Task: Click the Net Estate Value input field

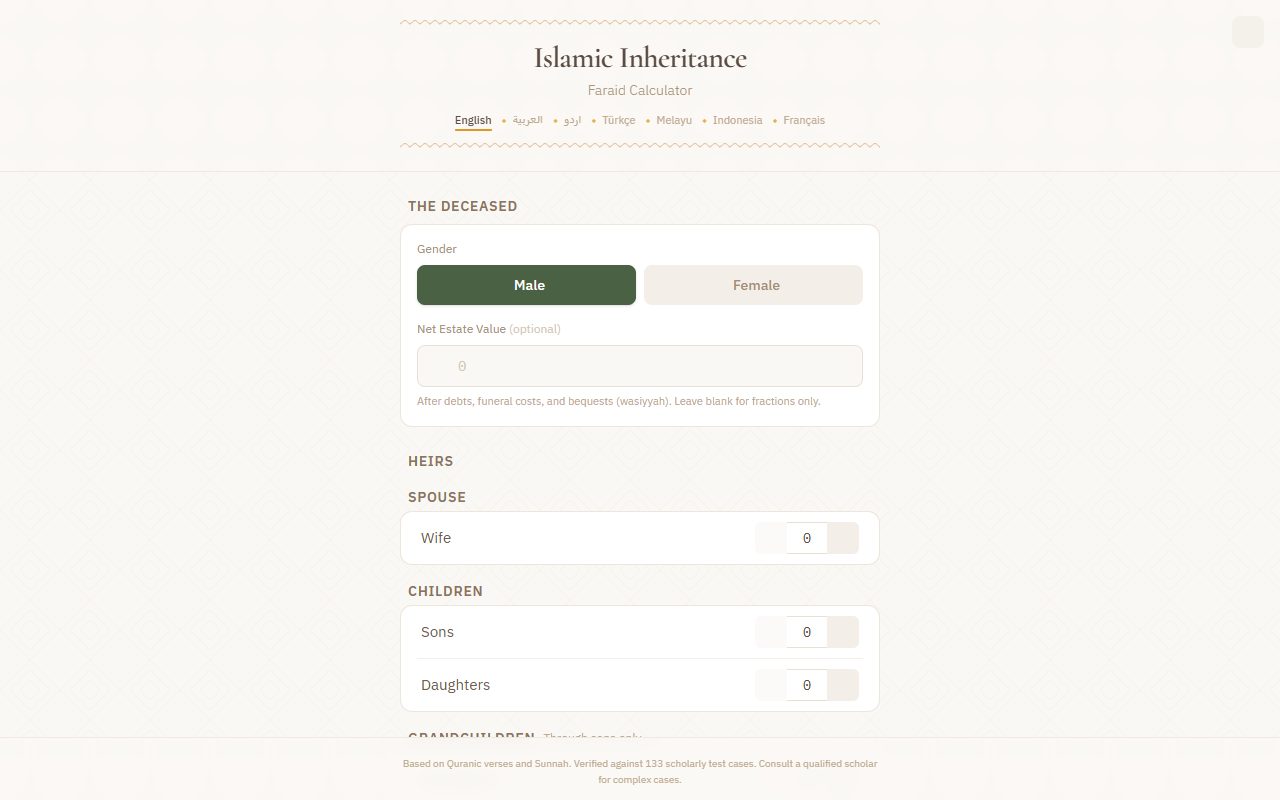Action: (x=640, y=366)
